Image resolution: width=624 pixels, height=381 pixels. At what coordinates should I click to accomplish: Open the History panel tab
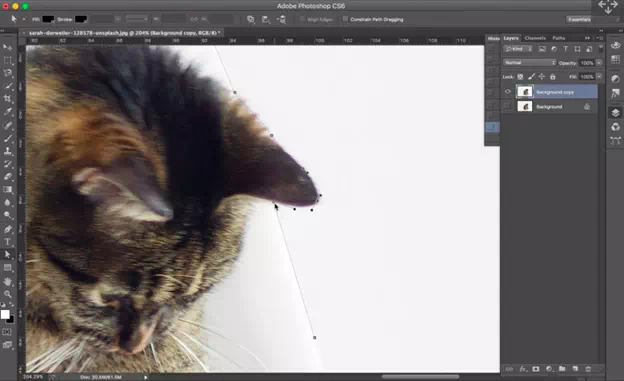(x=493, y=39)
